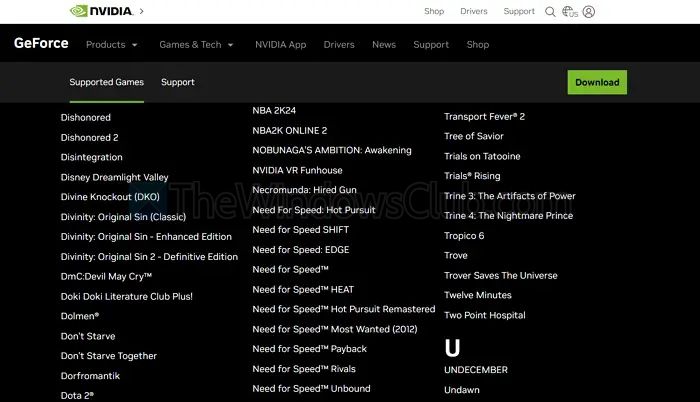Open the globe region selector icon
The image size is (700, 402).
(x=570, y=12)
